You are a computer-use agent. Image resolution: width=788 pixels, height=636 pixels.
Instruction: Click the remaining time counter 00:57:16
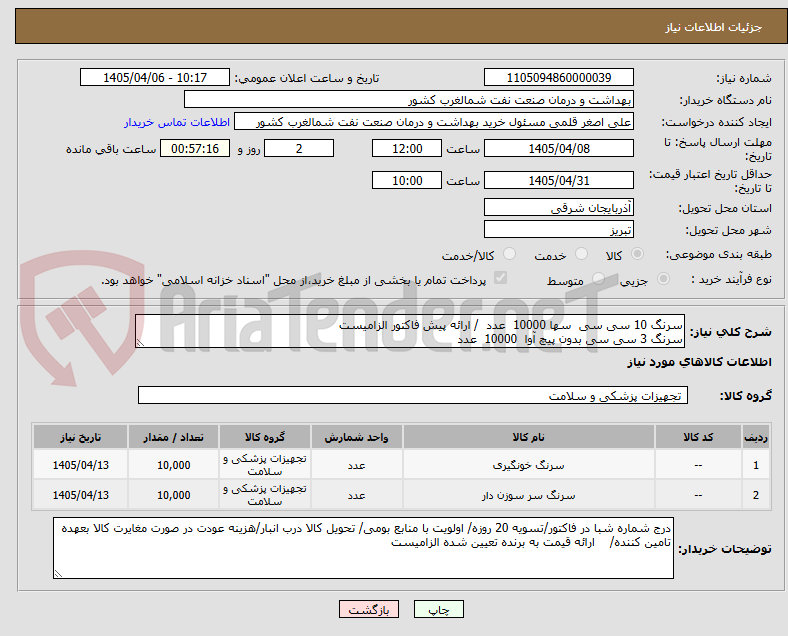tap(195, 149)
